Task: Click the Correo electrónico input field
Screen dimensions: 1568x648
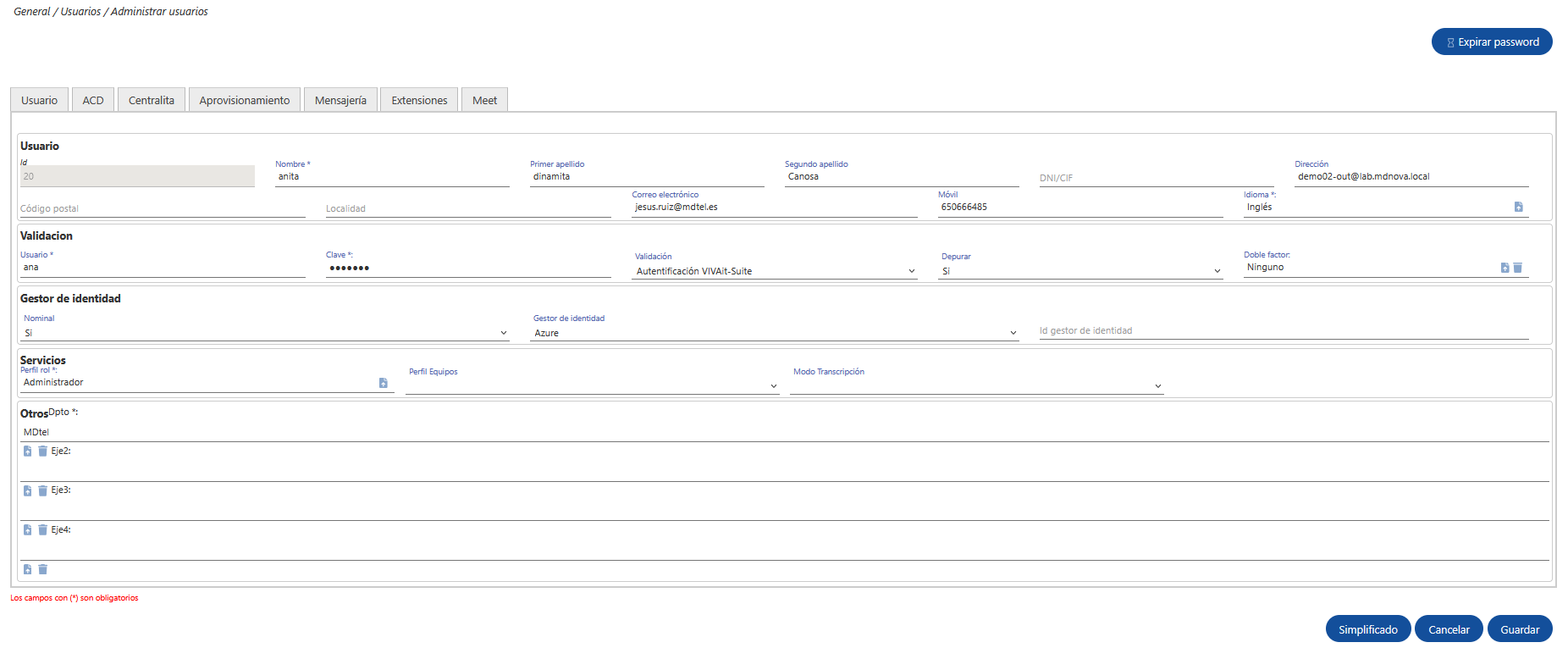Action: tap(775, 208)
